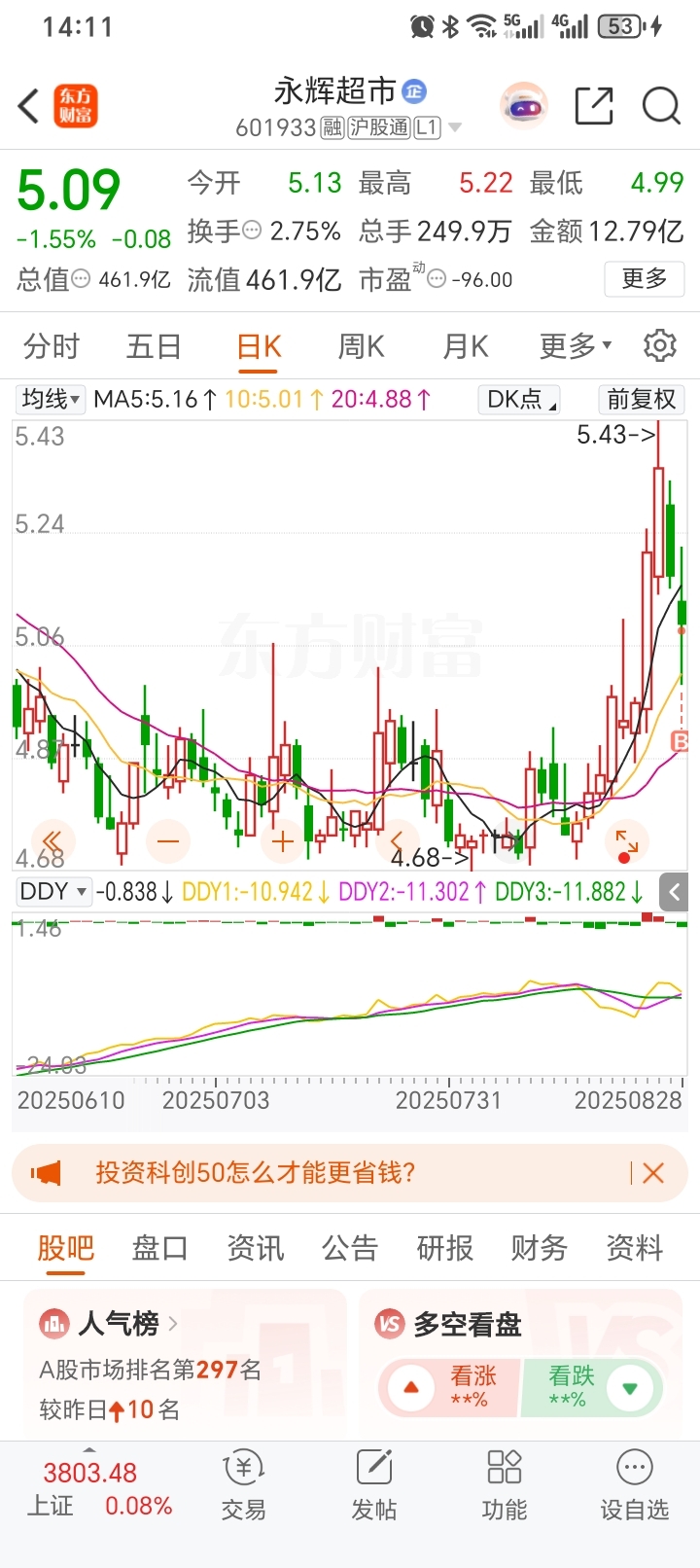The image size is (700, 1568).
Task: Open the robot assistant avatar
Action: pos(524,106)
